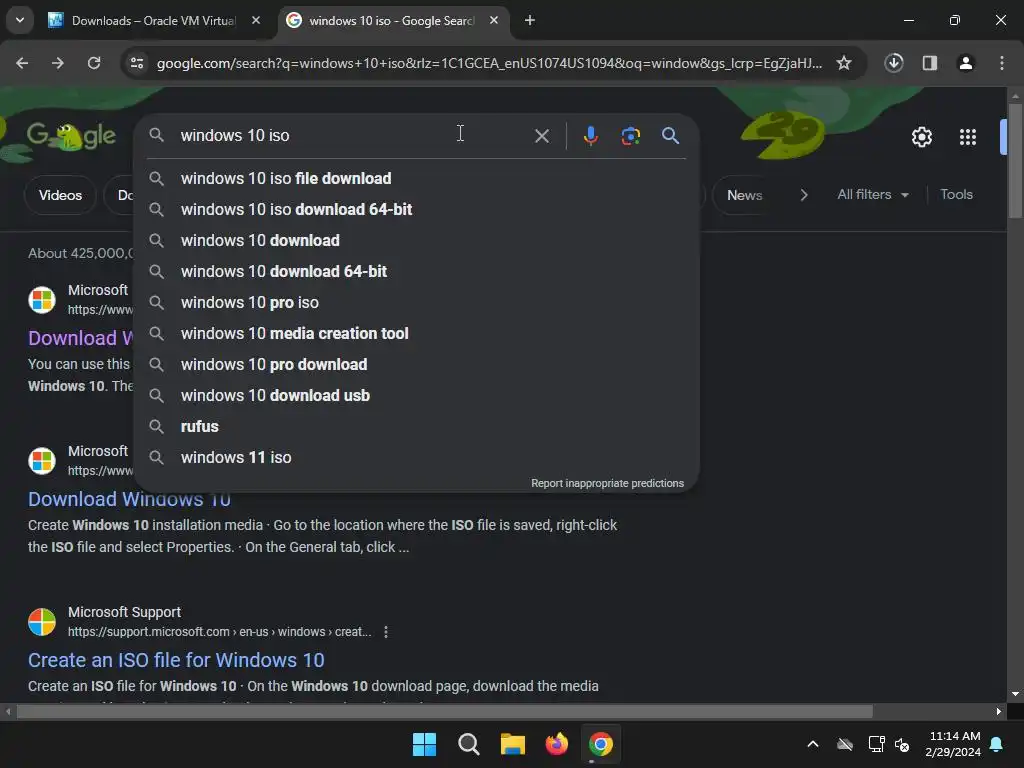Start voice search with microphone icon
The width and height of the screenshot is (1024, 768).
590,136
